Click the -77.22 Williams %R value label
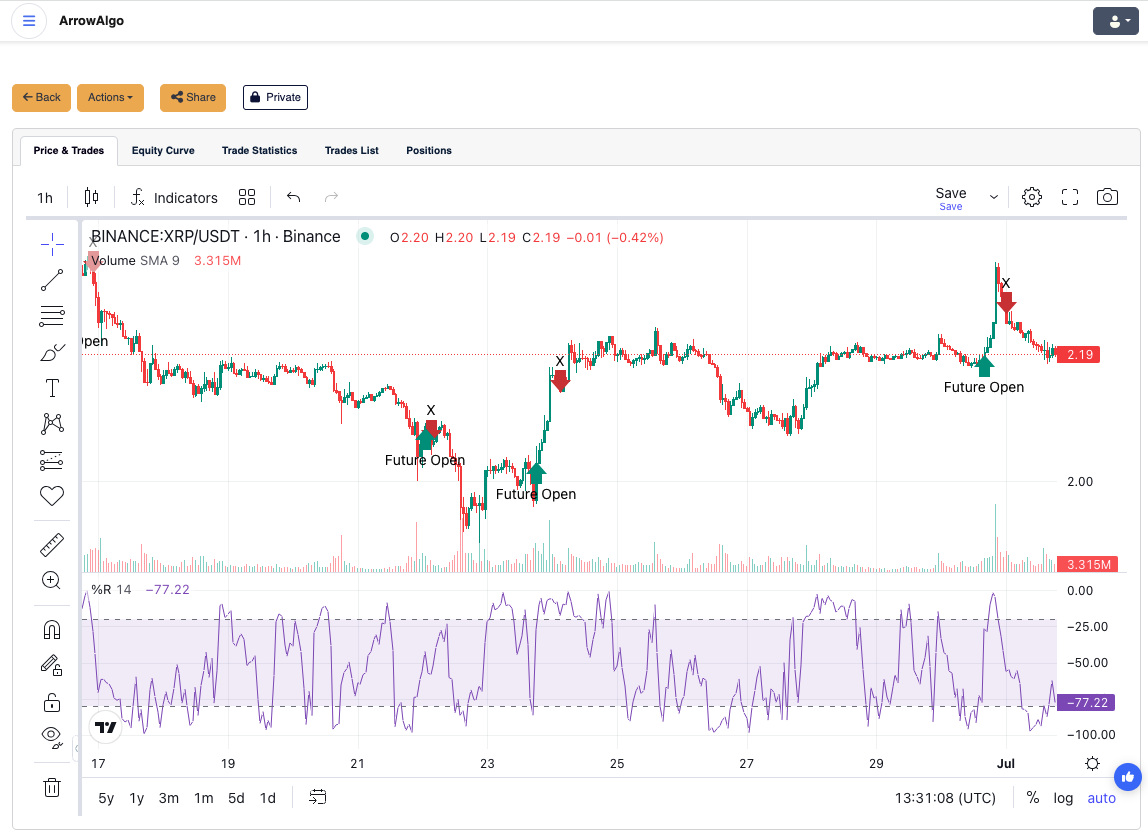This screenshot has width=1148, height=832. tap(1086, 702)
